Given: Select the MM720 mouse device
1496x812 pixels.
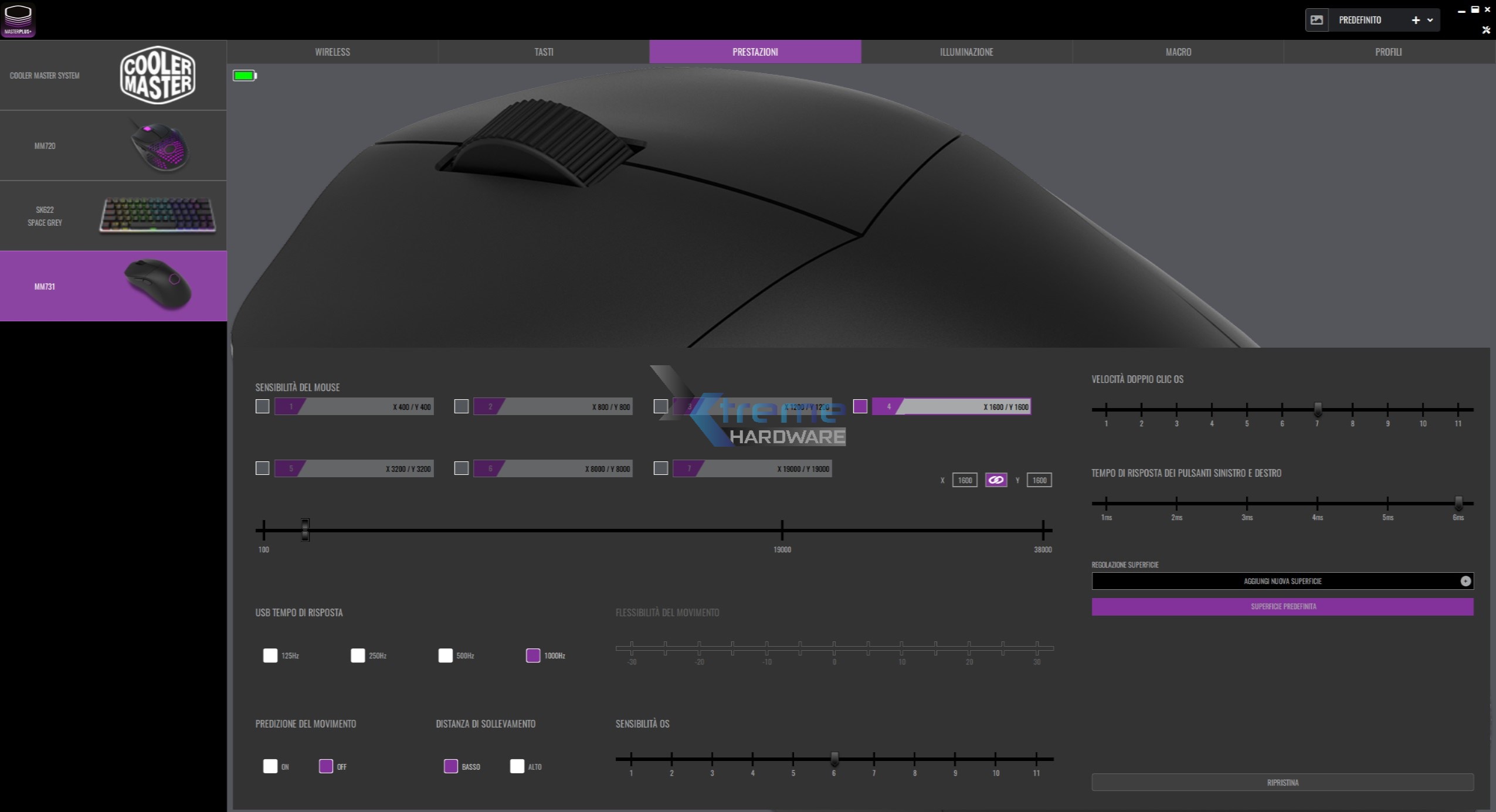Looking at the screenshot, I should coord(113,145).
